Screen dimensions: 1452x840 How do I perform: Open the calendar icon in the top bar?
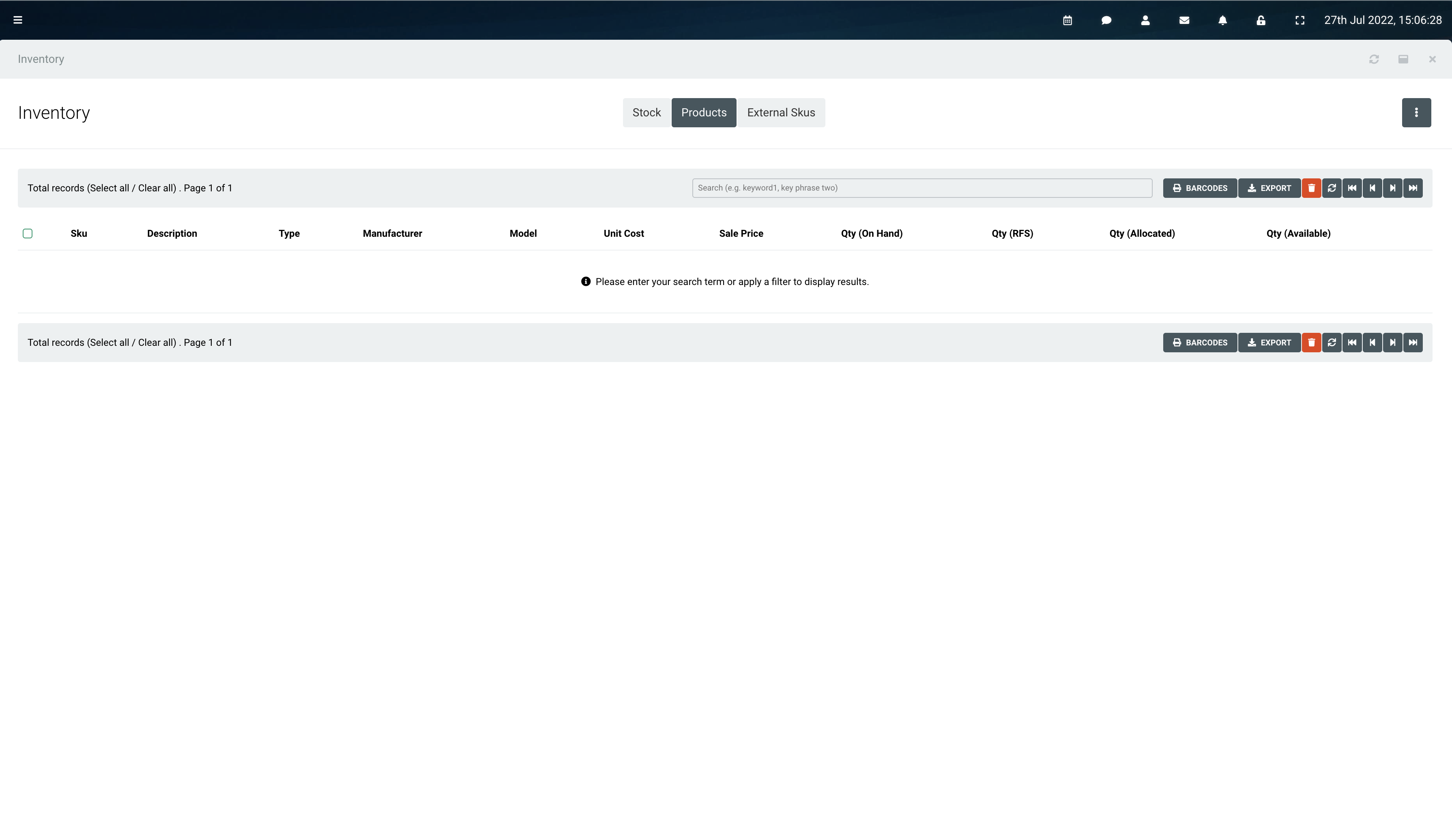coord(1067,19)
